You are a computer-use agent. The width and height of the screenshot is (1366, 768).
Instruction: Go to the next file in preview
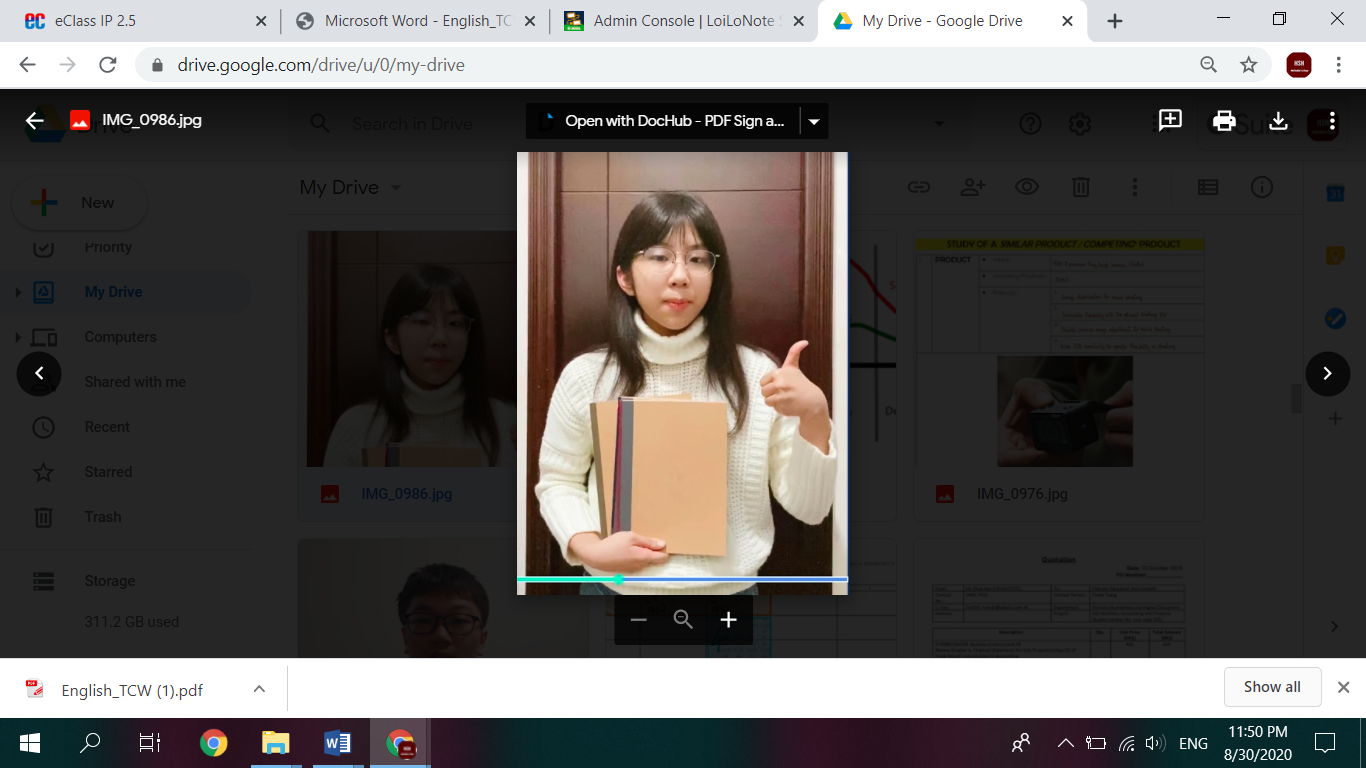click(x=1327, y=374)
